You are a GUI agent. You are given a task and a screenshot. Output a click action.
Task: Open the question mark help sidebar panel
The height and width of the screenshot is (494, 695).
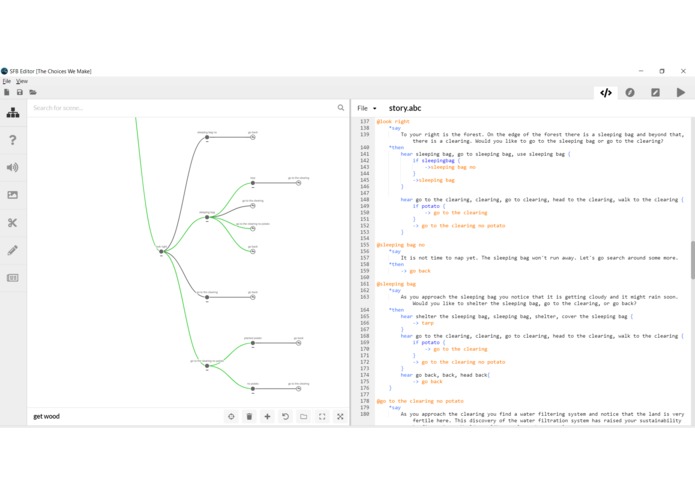(x=13, y=140)
